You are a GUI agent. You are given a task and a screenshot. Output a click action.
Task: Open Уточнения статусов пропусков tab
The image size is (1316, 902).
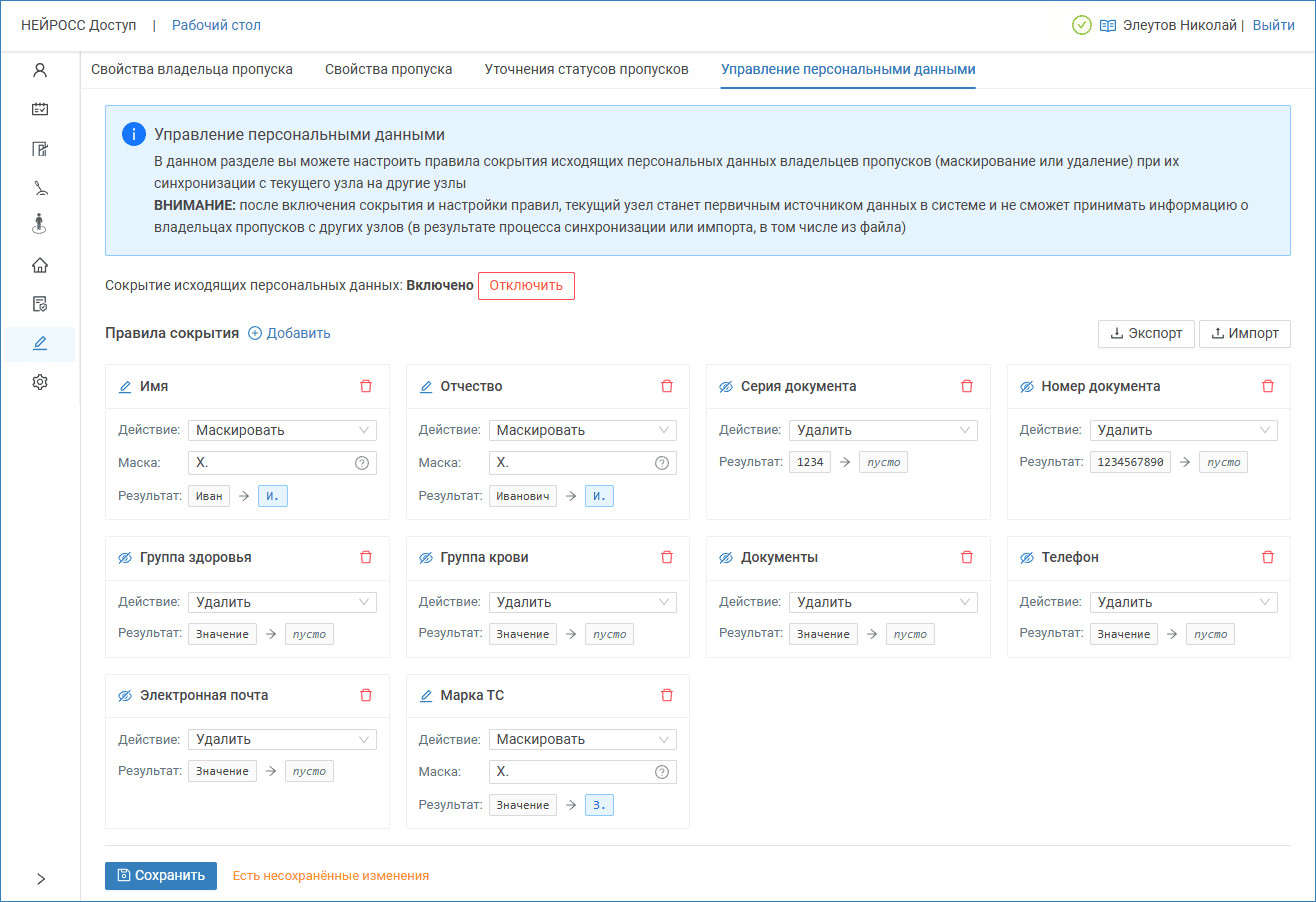coord(586,70)
